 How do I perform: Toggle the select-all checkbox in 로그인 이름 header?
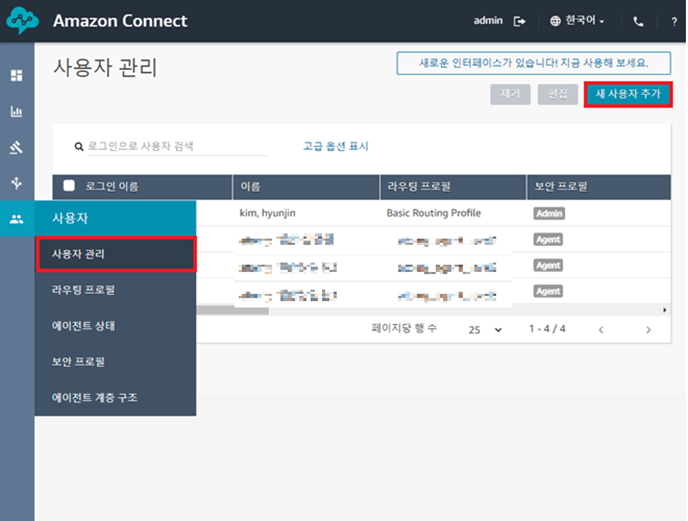click(69, 186)
